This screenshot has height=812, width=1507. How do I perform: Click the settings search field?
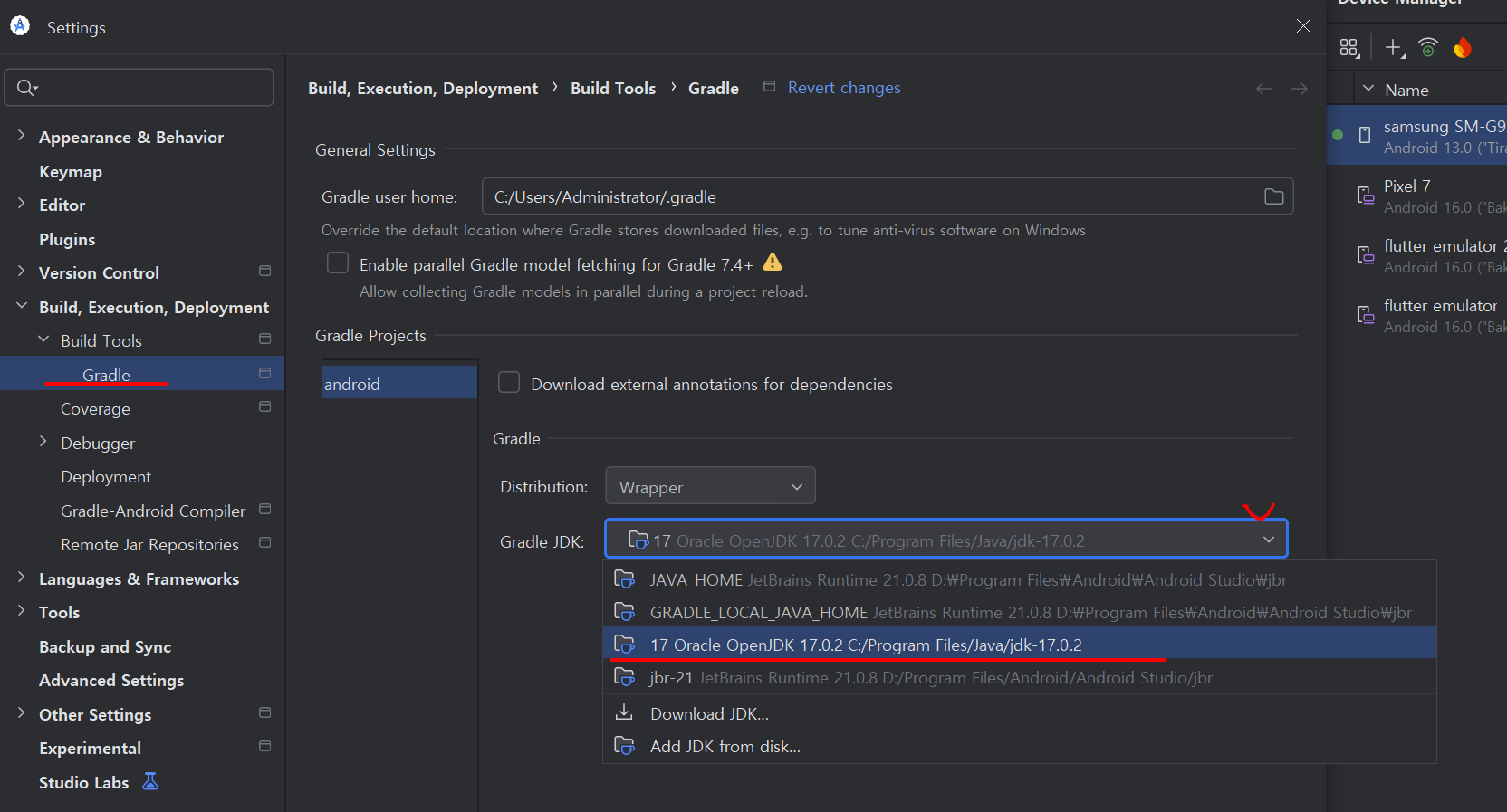[139, 88]
